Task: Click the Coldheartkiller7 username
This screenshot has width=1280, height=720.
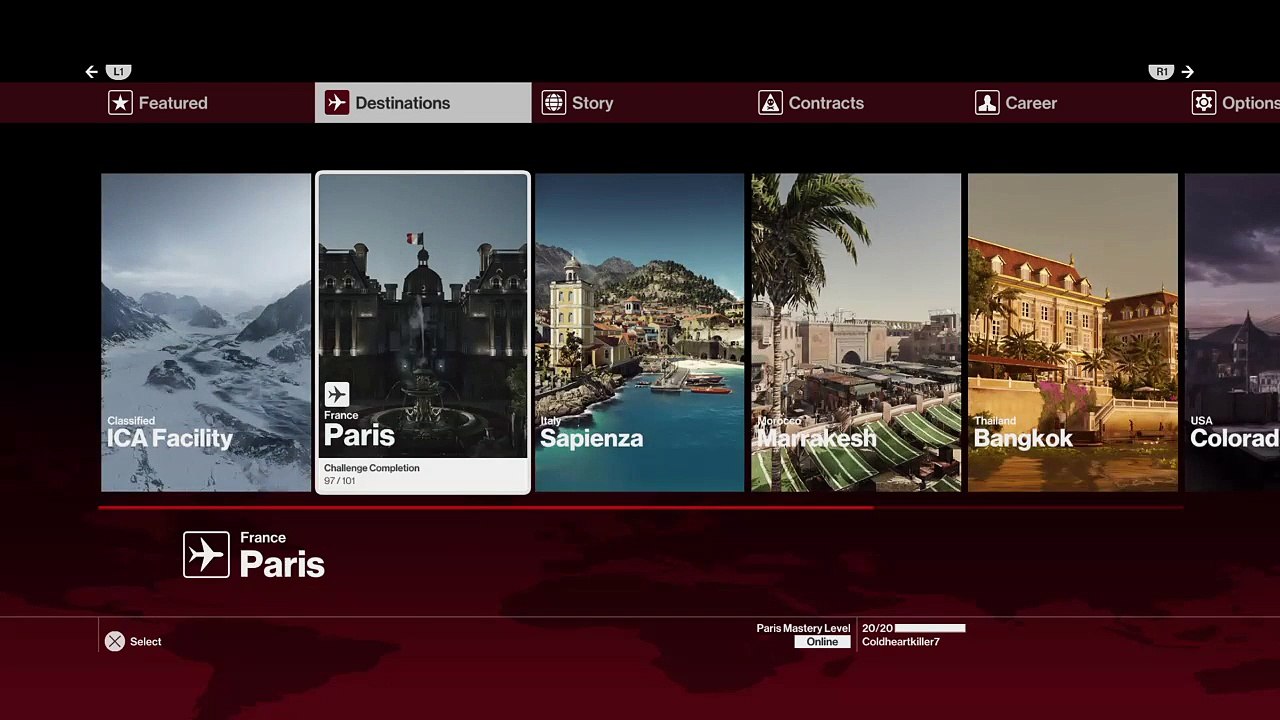Action: pyautogui.click(x=900, y=642)
